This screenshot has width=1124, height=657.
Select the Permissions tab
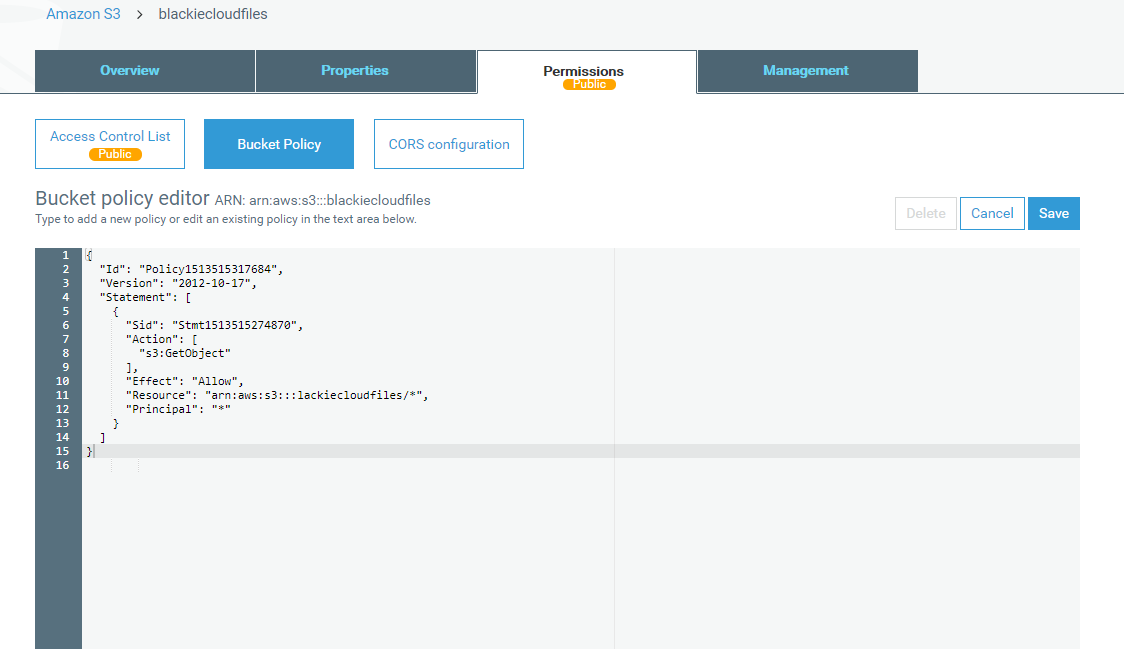583,72
